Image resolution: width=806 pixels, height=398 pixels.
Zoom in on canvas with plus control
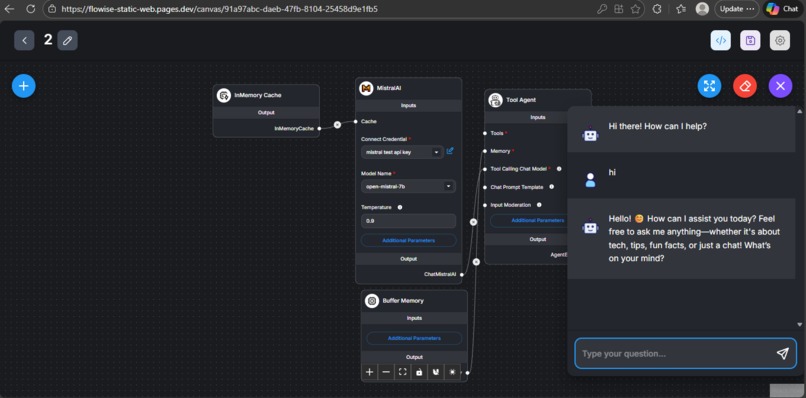pyautogui.click(x=369, y=372)
